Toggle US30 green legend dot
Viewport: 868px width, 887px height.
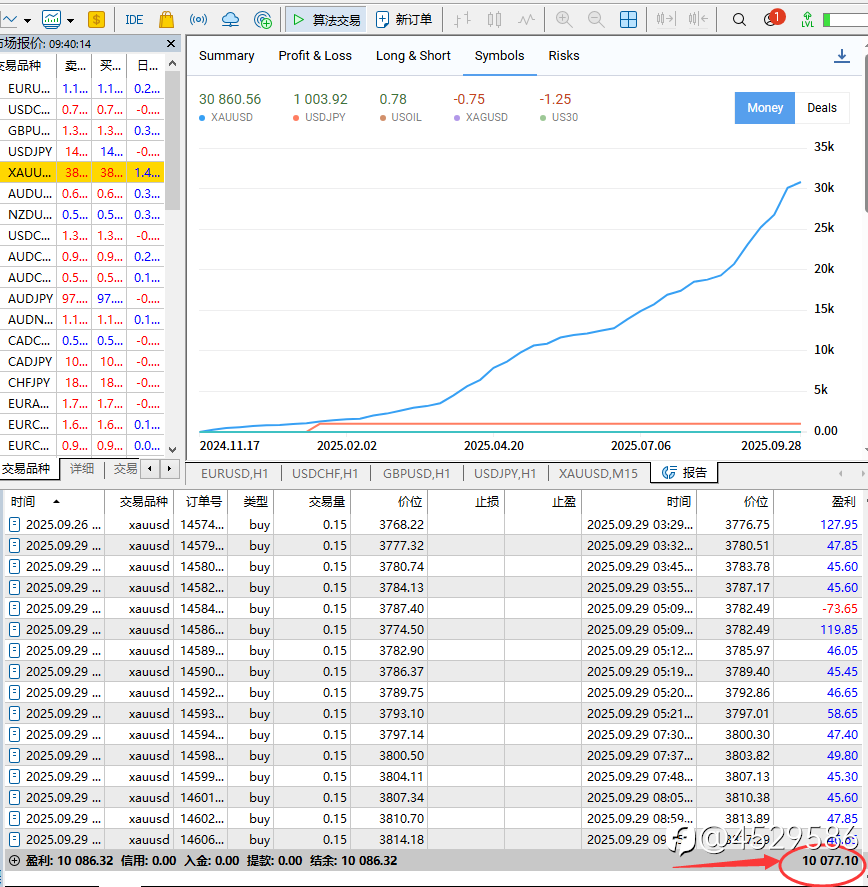(x=543, y=118)
